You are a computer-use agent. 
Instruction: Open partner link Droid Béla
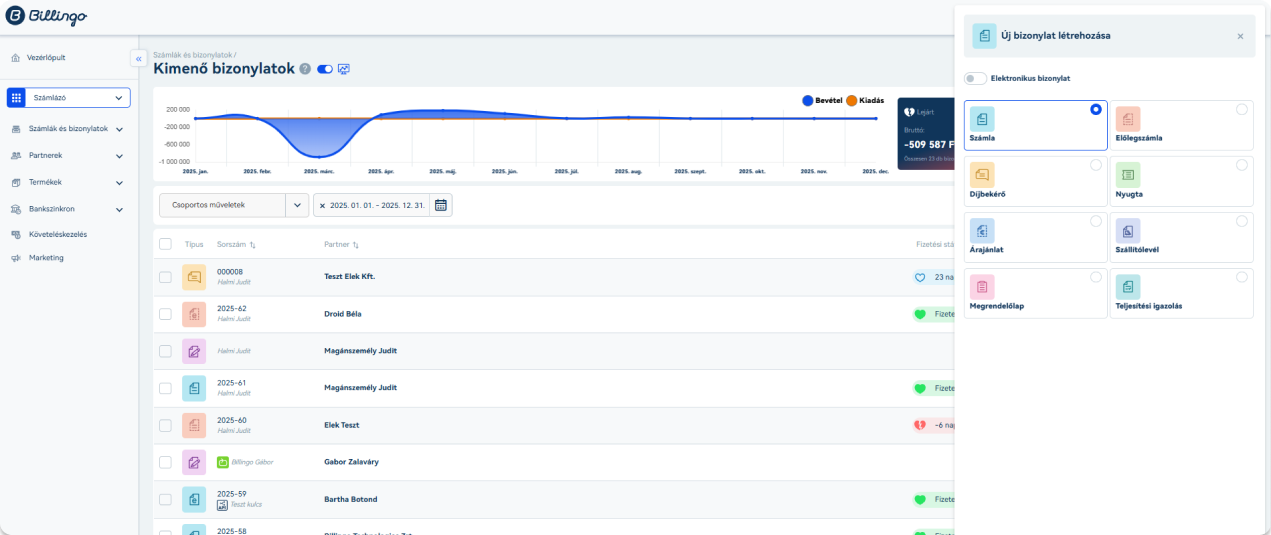point(343,314)
